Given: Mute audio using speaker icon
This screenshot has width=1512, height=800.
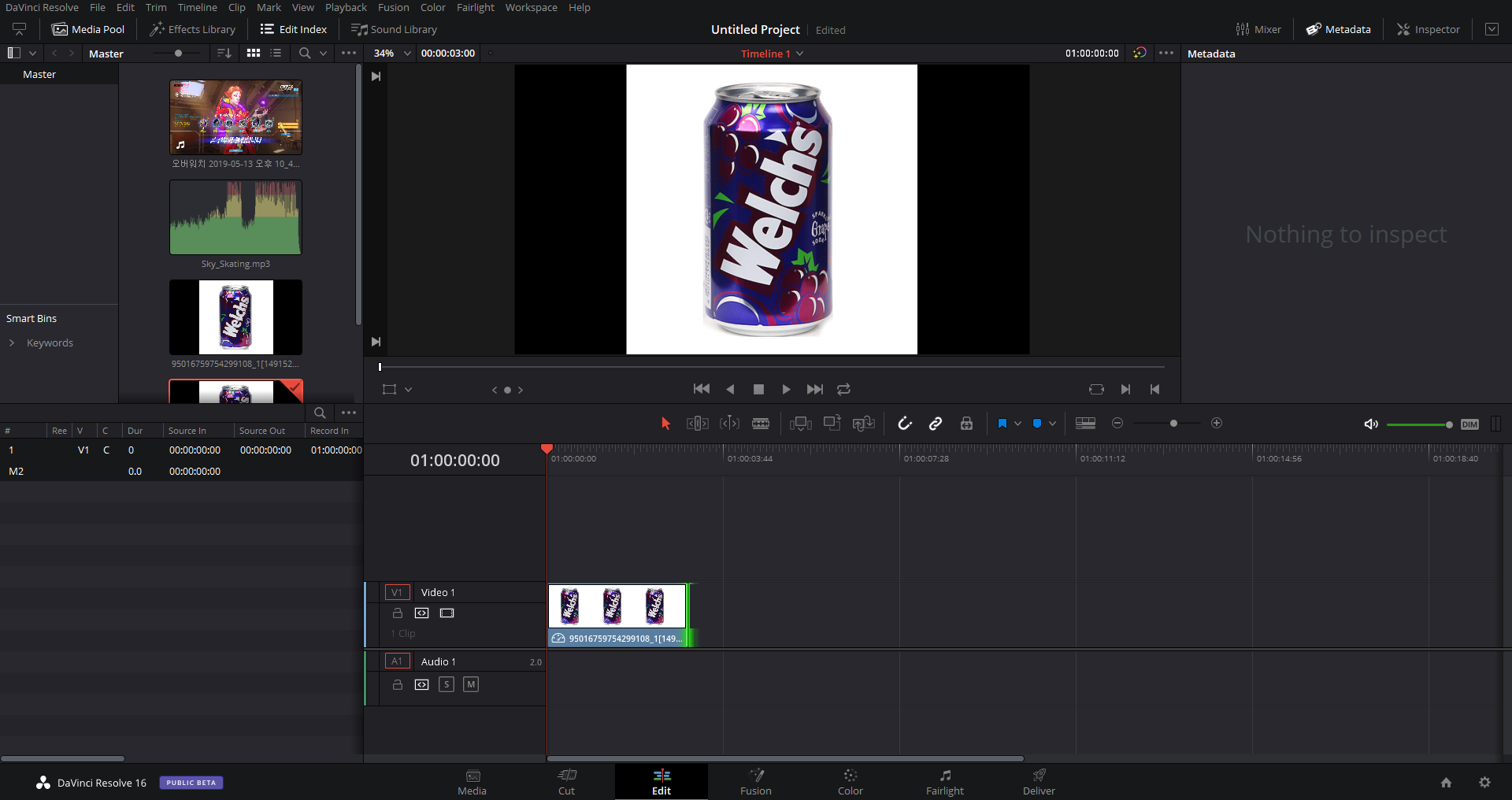Looking at the screenshot, I should pos(1371,424).
